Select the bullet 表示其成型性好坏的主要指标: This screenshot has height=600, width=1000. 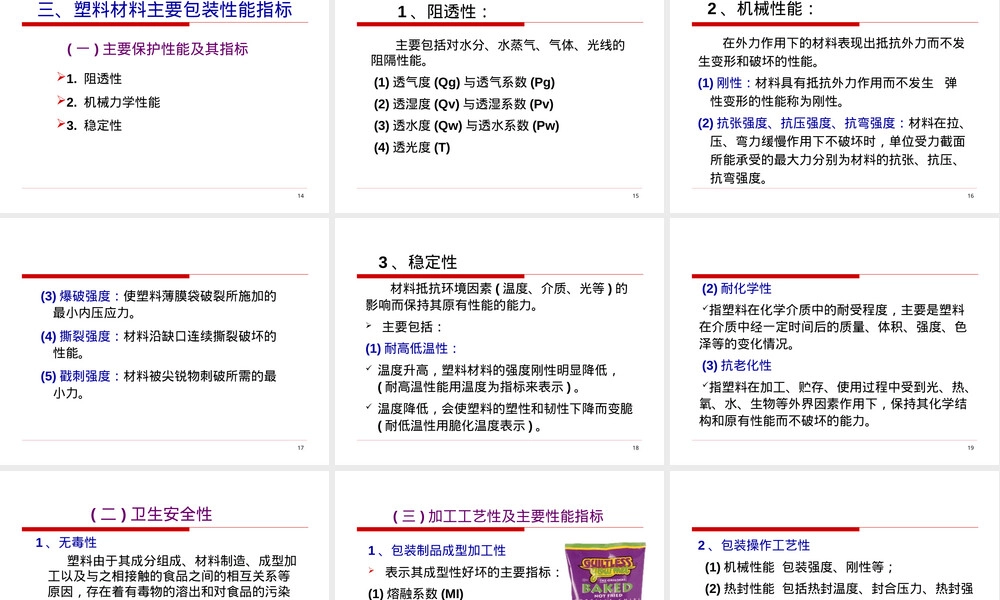pos(465,572)
